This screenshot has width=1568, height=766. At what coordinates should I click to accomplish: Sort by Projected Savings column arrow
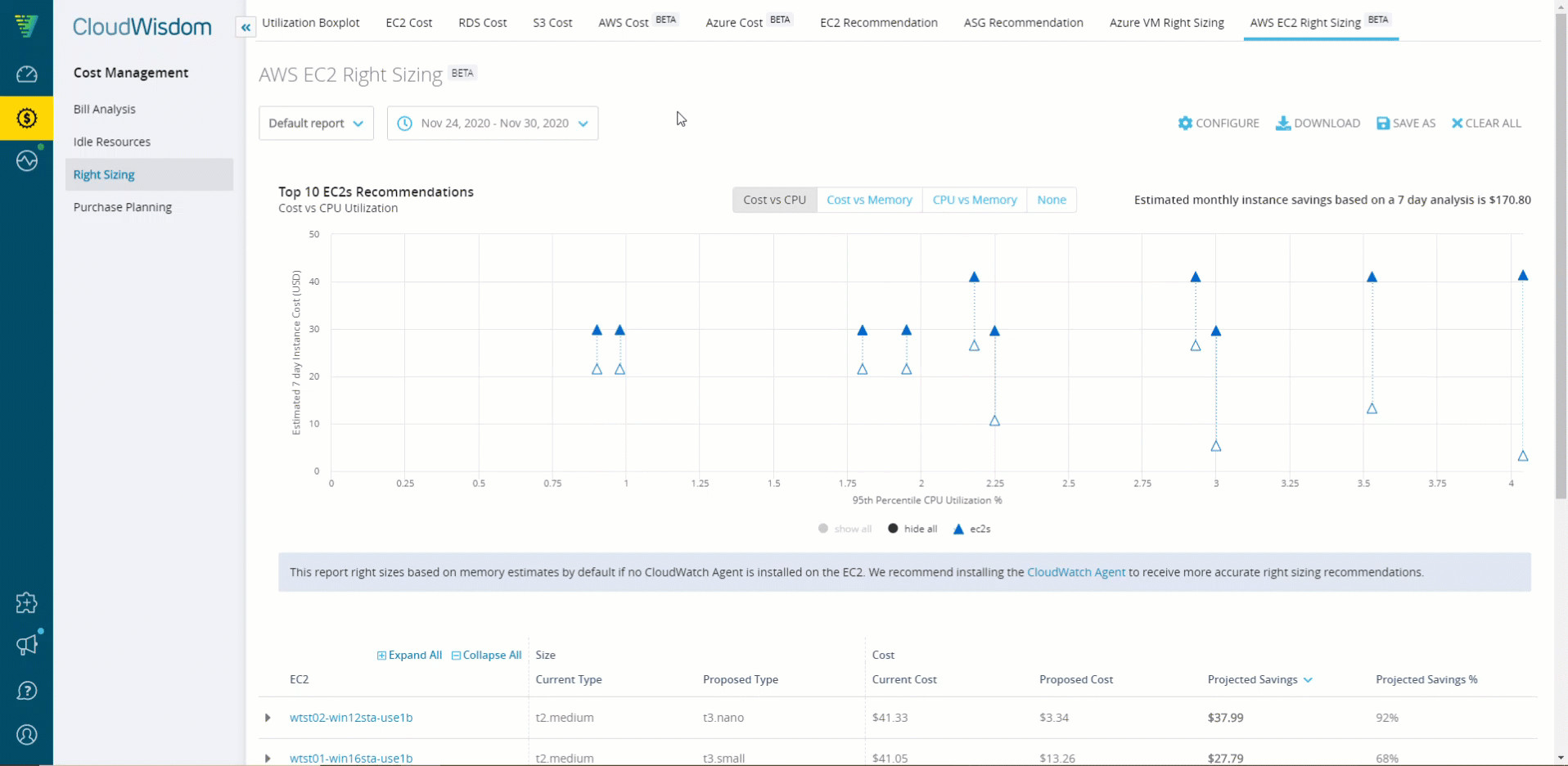coord(1308,680)
